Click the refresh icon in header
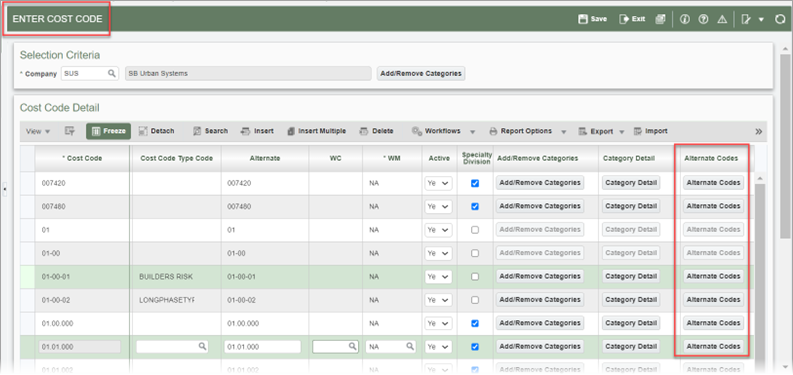Image resolution: width=793 pixels, height=375 pixels. [x=780, y=19]
